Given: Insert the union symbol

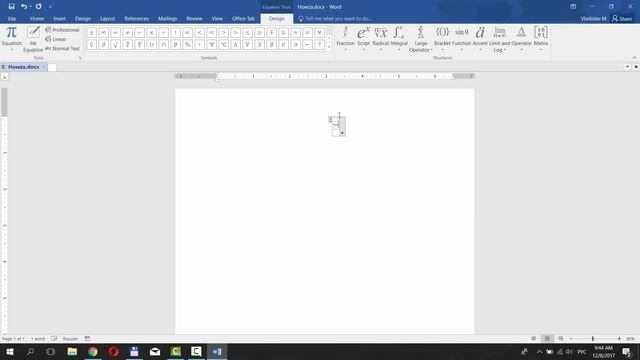Looking at the screenshot, I should pyautogui.click(x=151, y=44).
